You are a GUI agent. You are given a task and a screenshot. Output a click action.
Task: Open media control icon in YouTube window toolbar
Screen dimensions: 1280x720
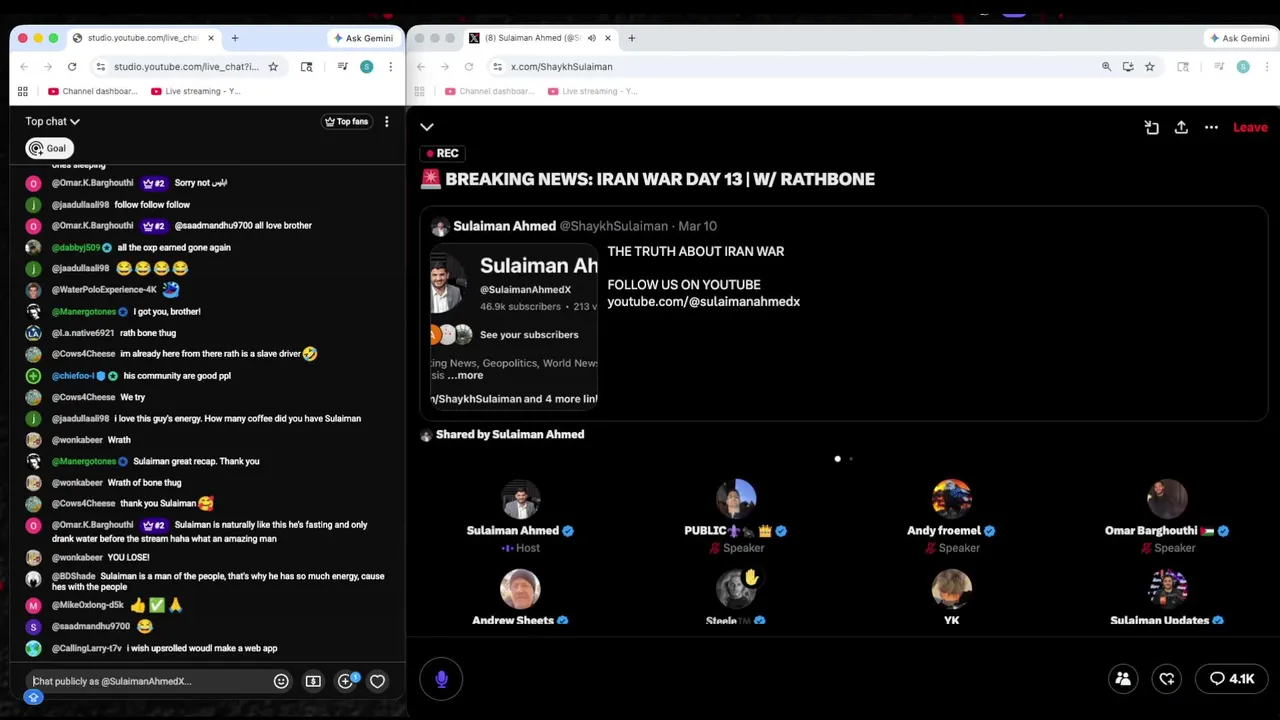tap(342, 67)
